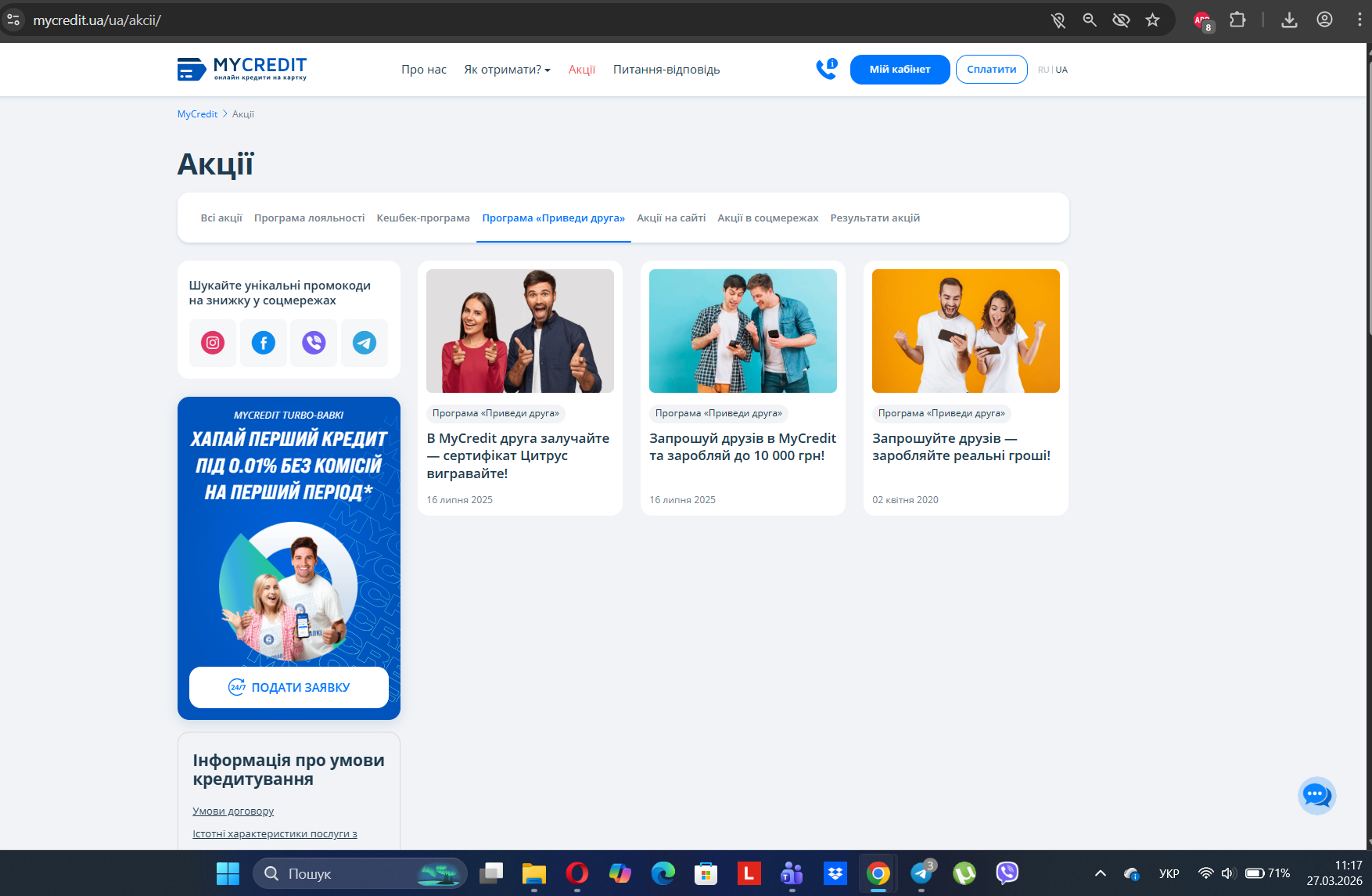Open the thumbnail of two friends on teal background
The height and width of the screenshot is (896, 1372).
[x=743, y=331]
